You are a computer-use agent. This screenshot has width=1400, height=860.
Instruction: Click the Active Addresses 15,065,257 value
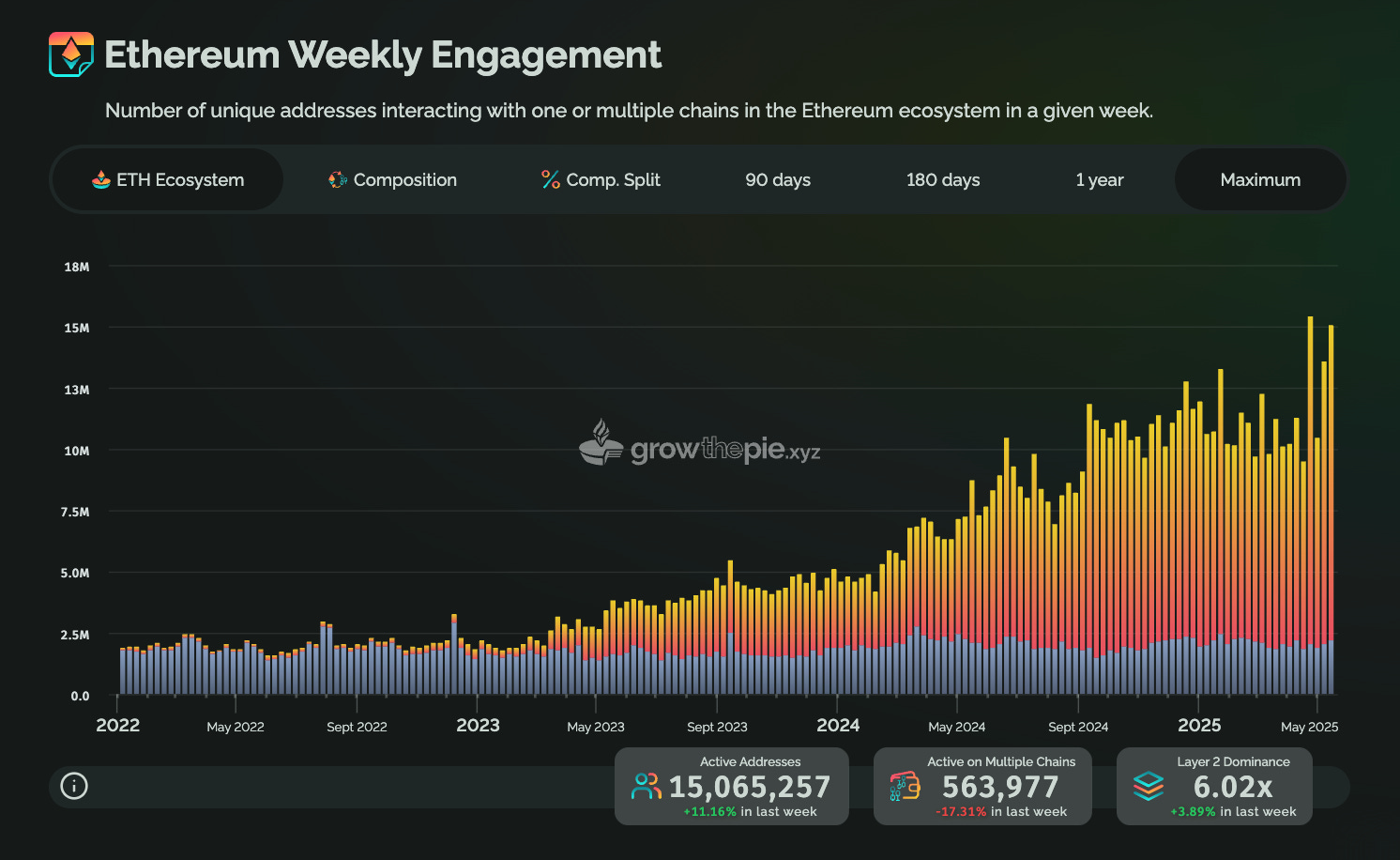point(750,787)
